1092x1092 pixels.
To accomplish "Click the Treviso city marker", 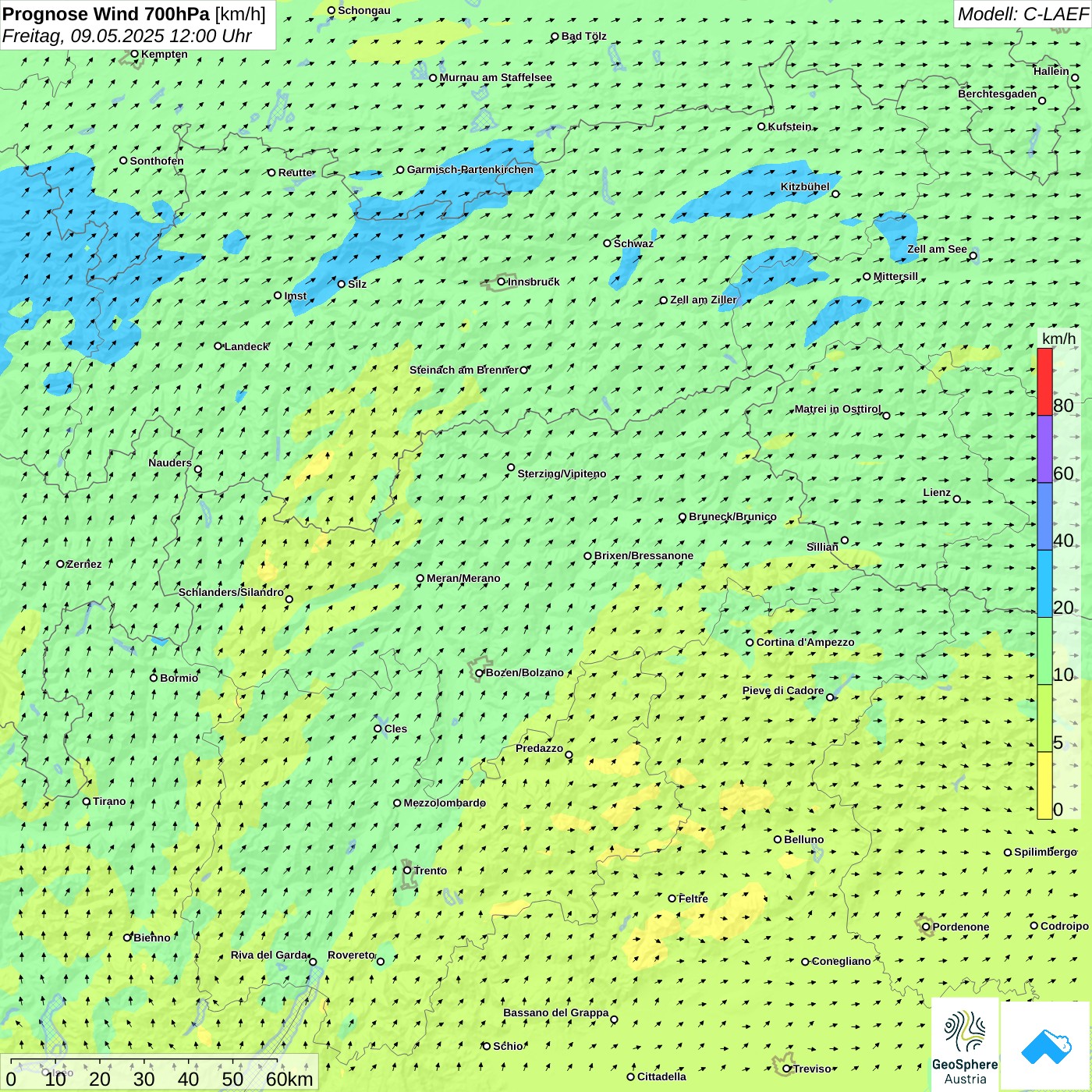I will pyautogui.click(x=787, y=1069).
